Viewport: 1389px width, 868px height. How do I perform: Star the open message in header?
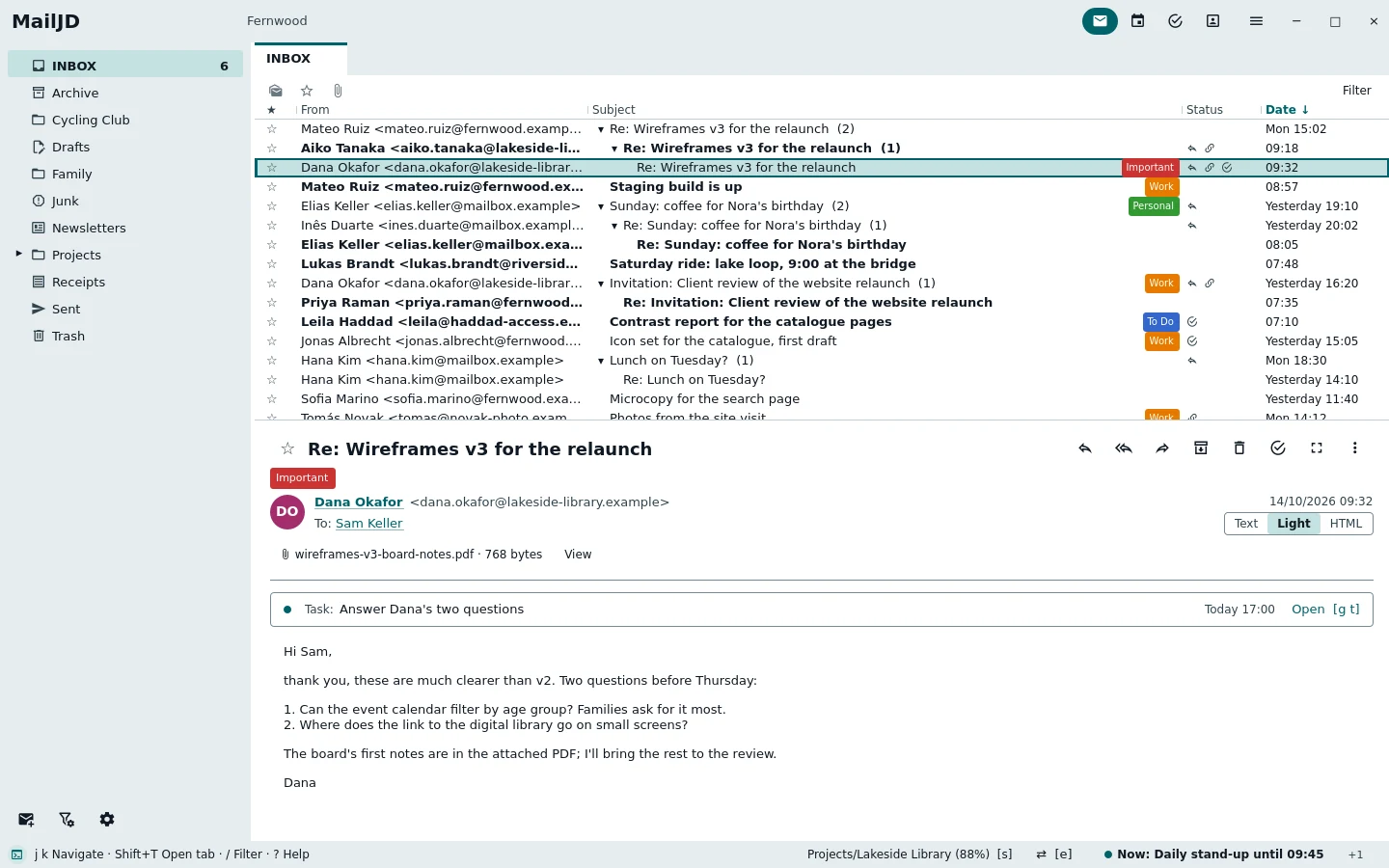click(287, 448)
